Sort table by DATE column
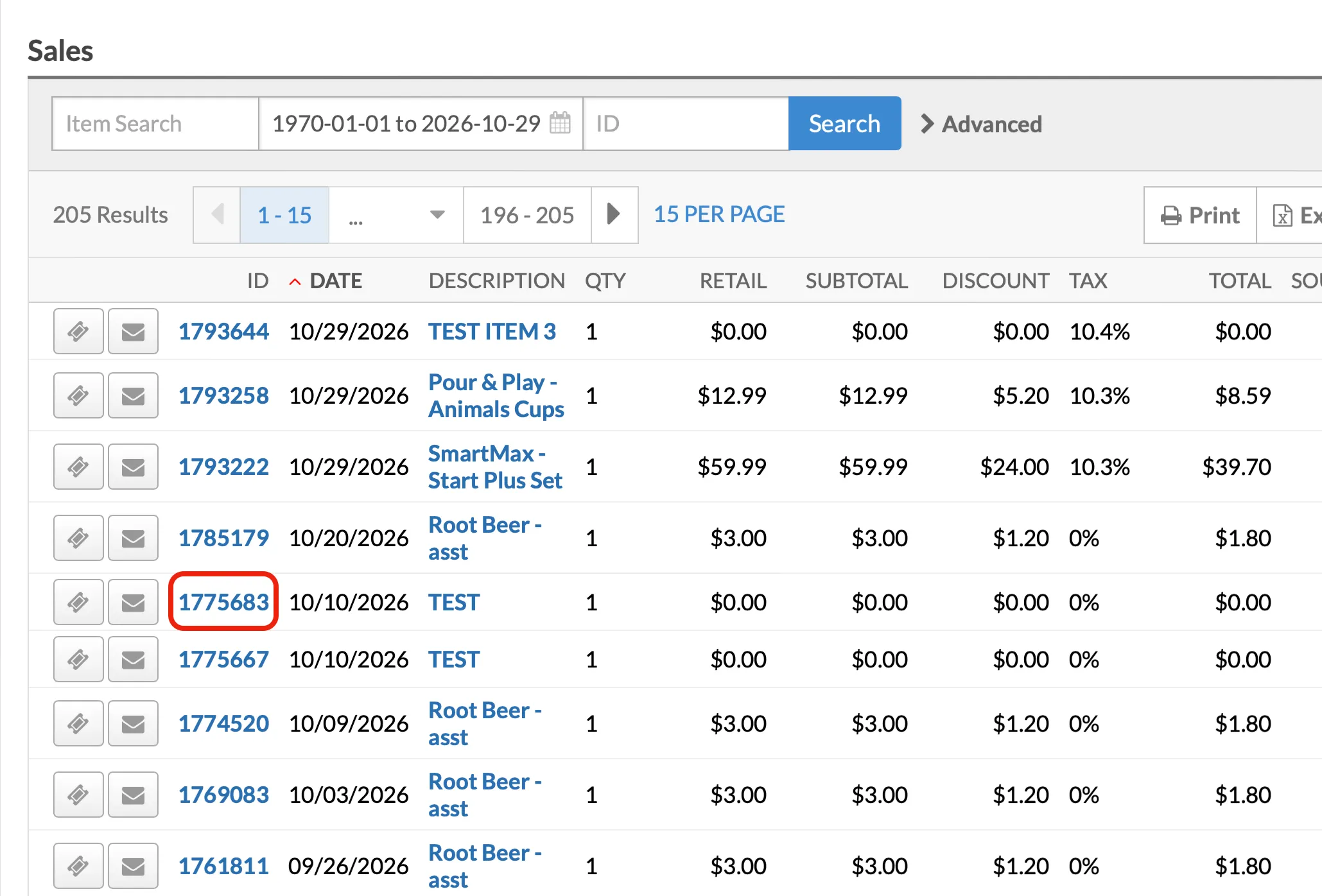This screenshot has width=1322, height=896. click(x=336, y=280)
